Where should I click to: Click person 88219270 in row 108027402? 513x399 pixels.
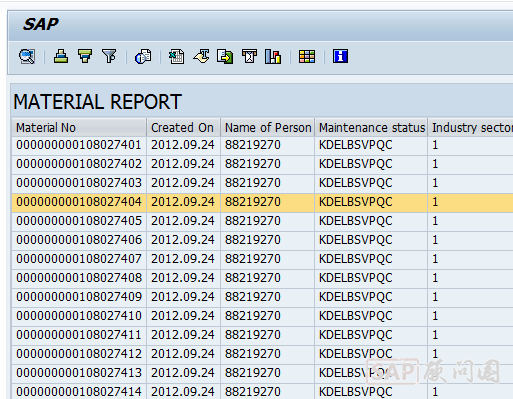point(267,164)
